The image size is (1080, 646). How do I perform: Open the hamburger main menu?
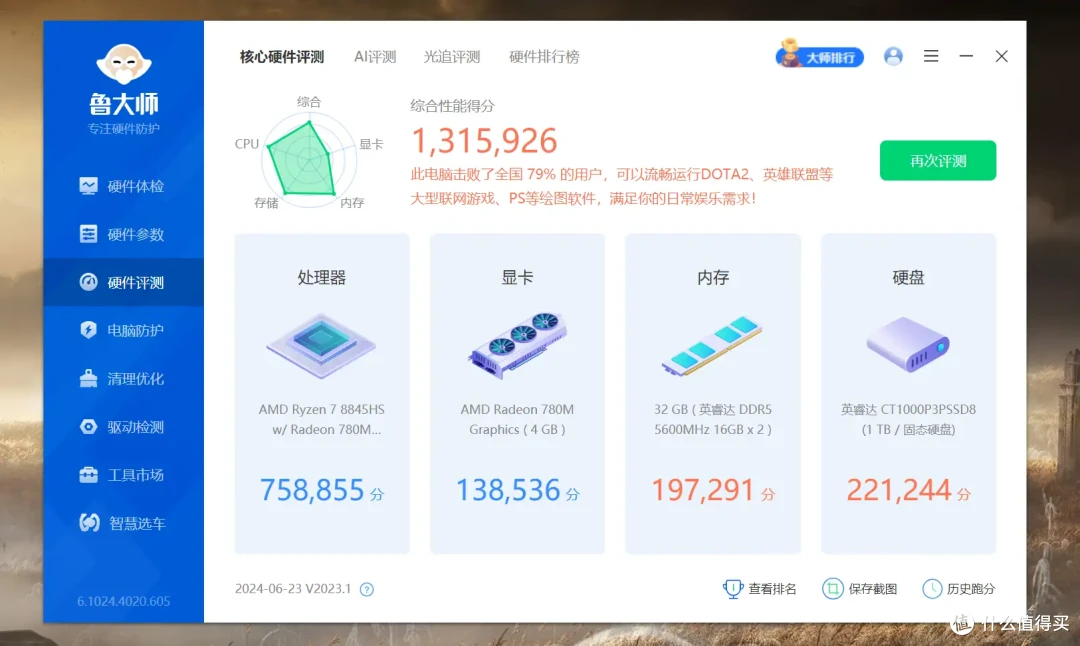[x=931, y=56]
